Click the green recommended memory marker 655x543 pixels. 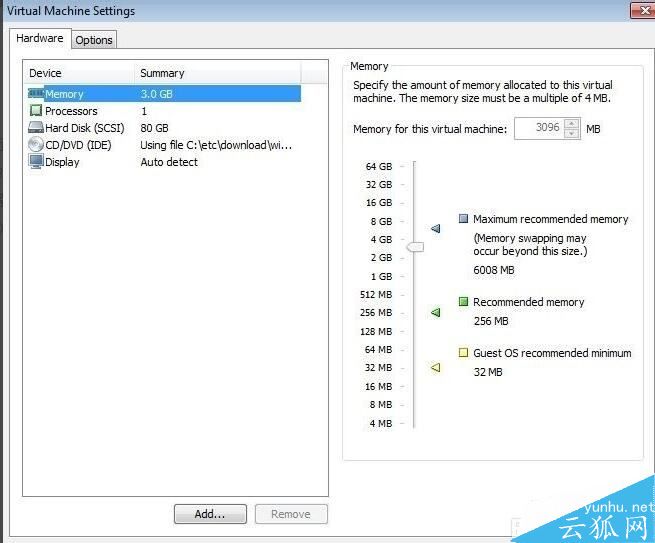[435, 312]
